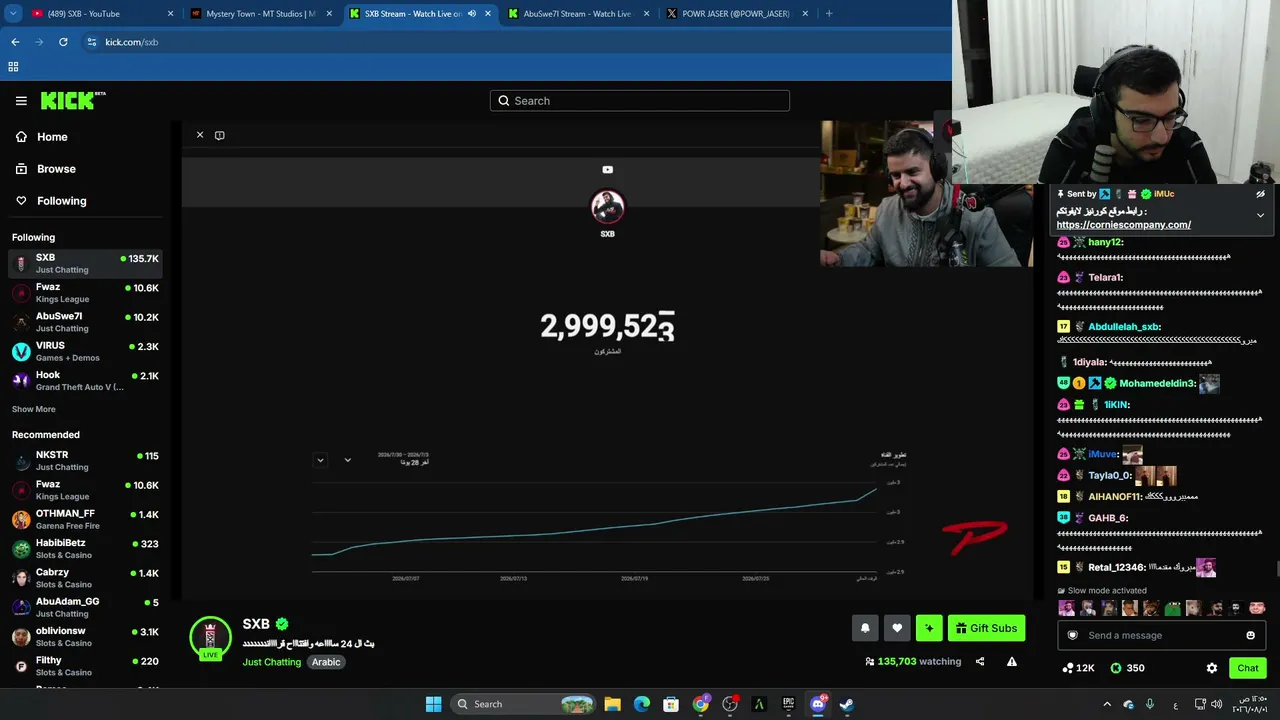Open the Hook channel
Viewport: 1280px width, 720px height.
click(85, 381)
